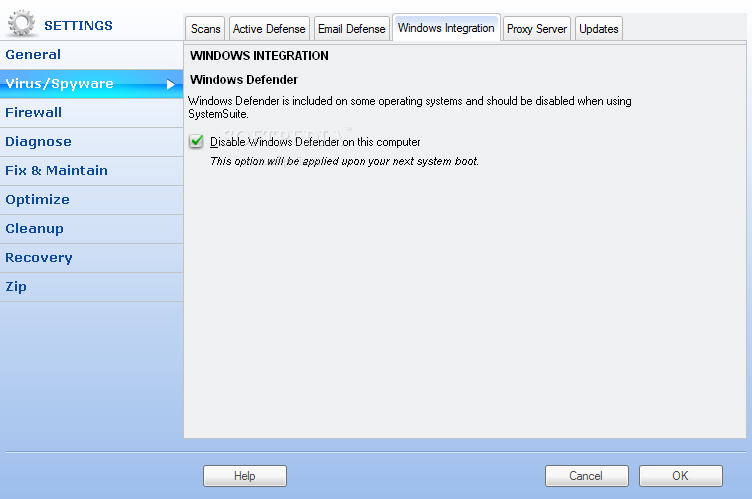Uncheck Disable Windows Defender checkbox
Screen dimensions: 752x499
pos(196,142)
